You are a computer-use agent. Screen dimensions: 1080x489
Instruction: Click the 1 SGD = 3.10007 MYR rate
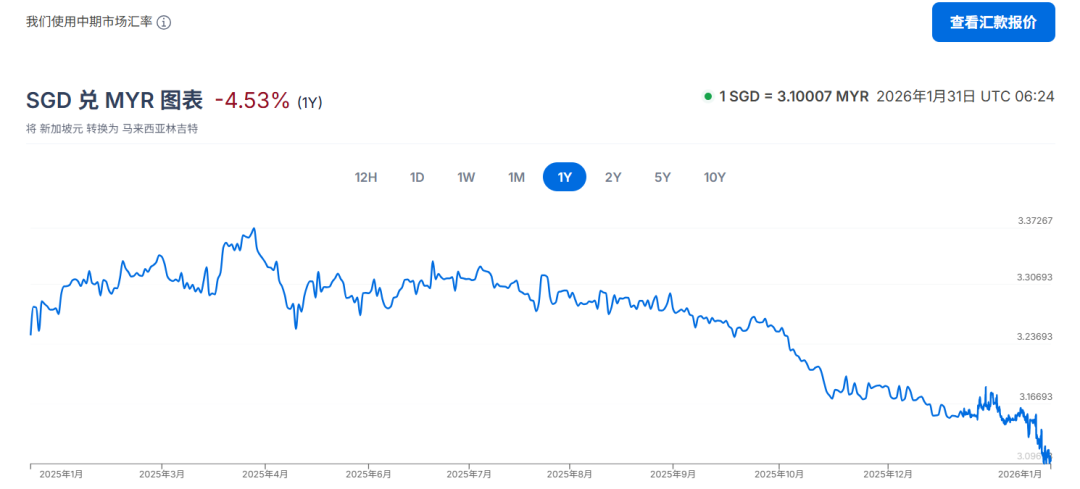coord(794,96)
